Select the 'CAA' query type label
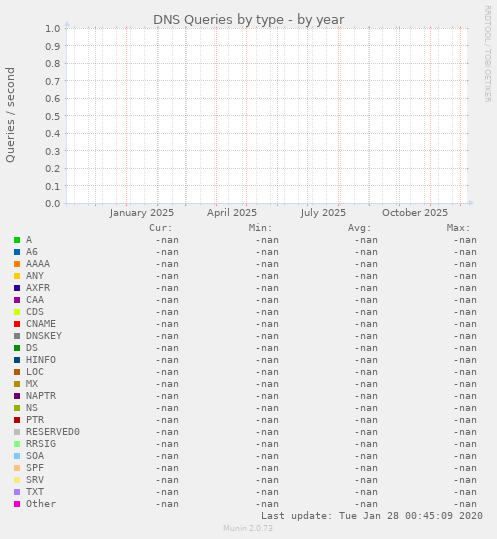This screenshot has height=539, width=497. 35,300
